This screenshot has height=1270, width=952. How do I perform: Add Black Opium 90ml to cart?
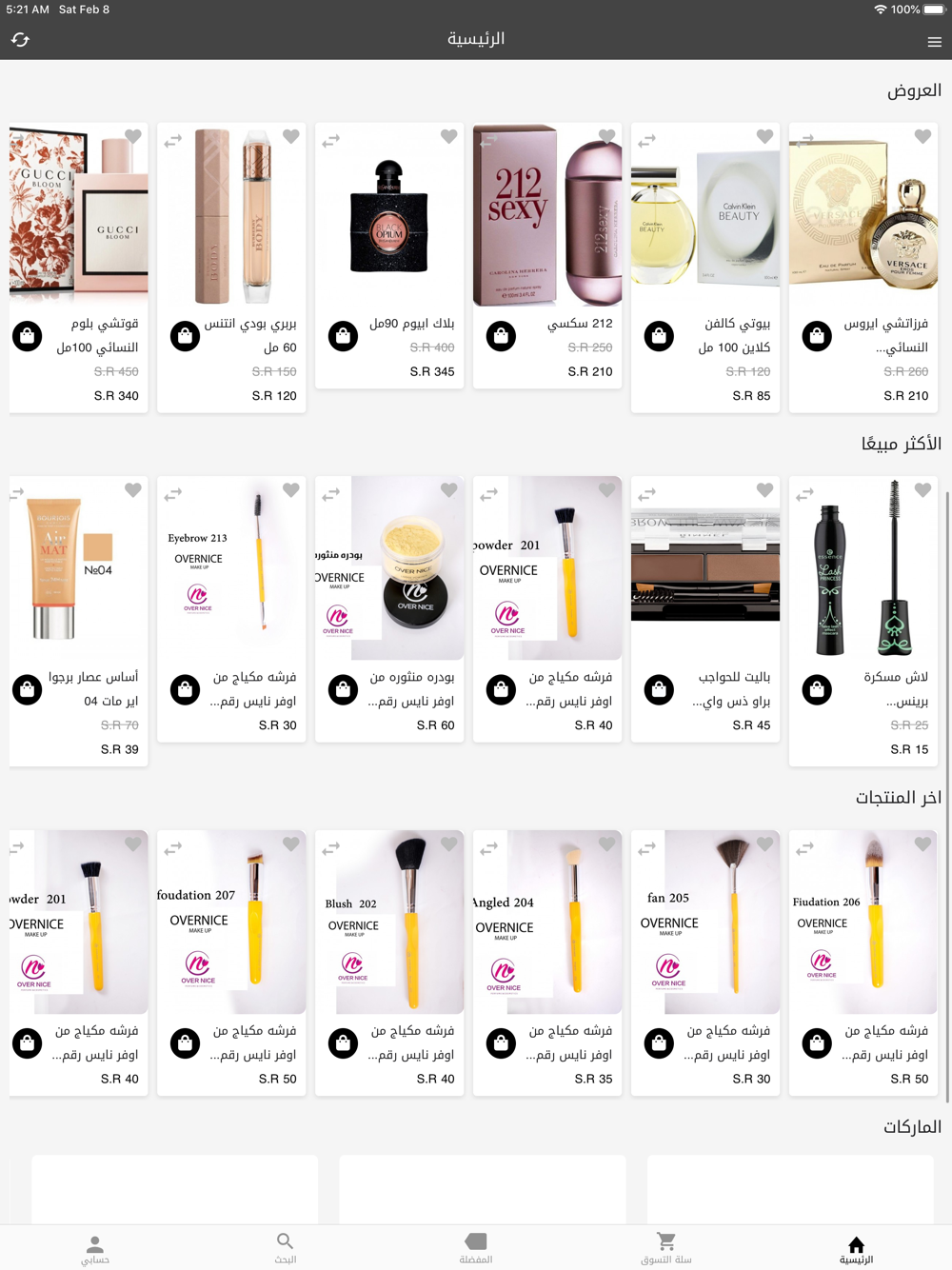(343, 336)
